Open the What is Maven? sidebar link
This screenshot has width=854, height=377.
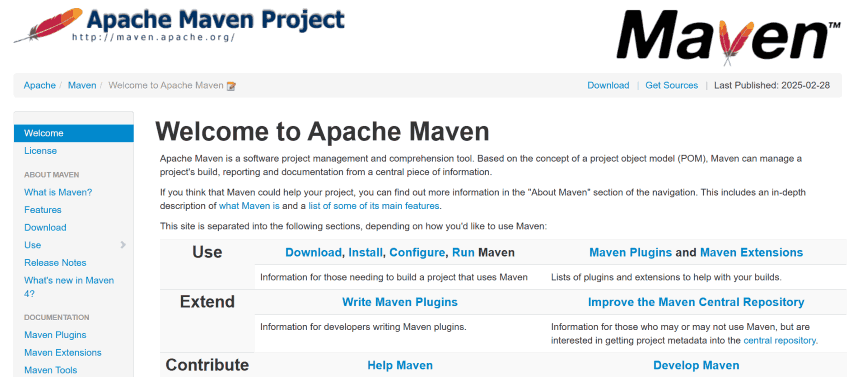58,192
